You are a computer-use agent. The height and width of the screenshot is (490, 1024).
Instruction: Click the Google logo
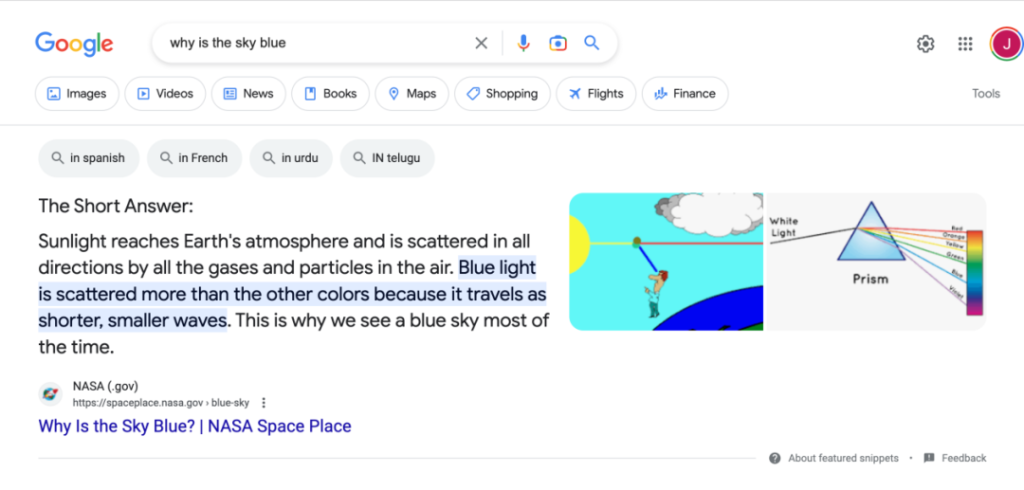[74, 44]
